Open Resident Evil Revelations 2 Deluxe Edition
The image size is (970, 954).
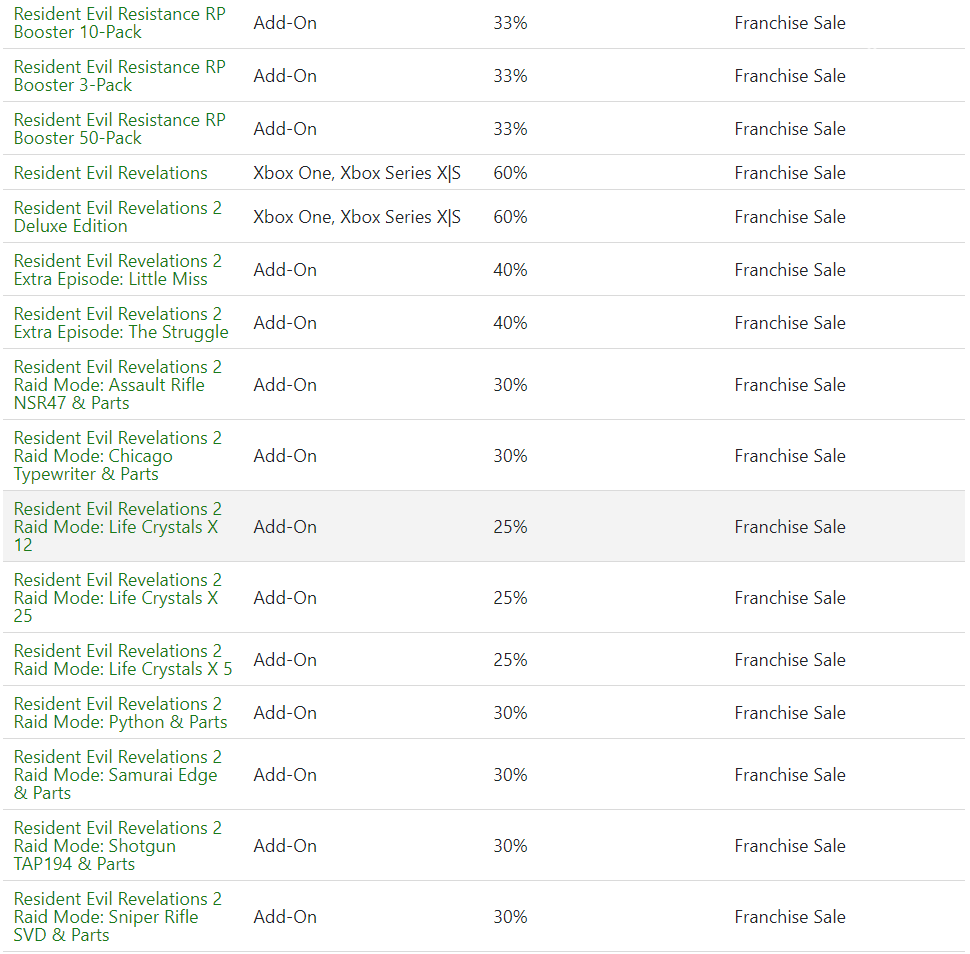click(x=118, y=217)
